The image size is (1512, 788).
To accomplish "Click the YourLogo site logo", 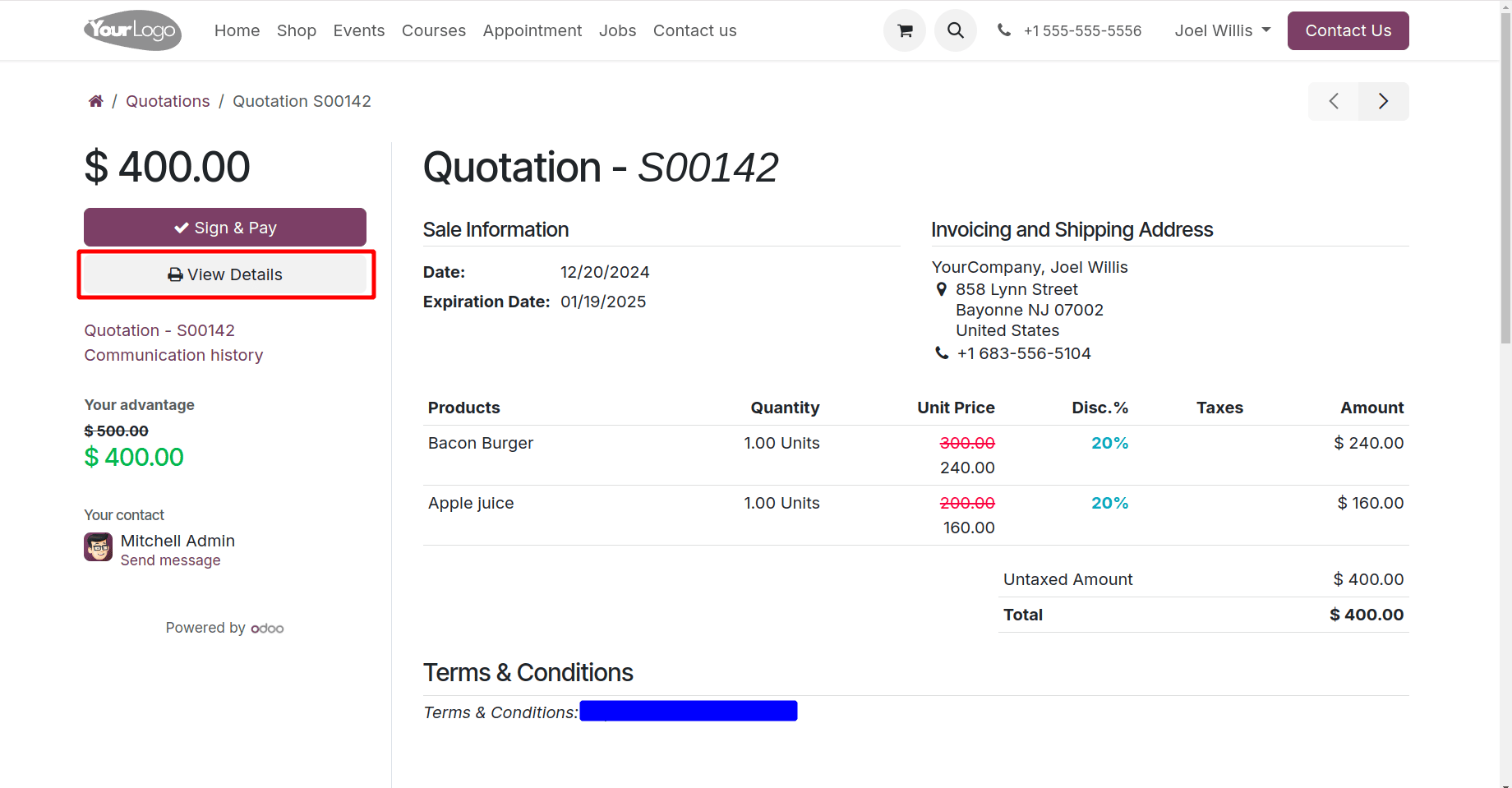I will coord(132,30).
